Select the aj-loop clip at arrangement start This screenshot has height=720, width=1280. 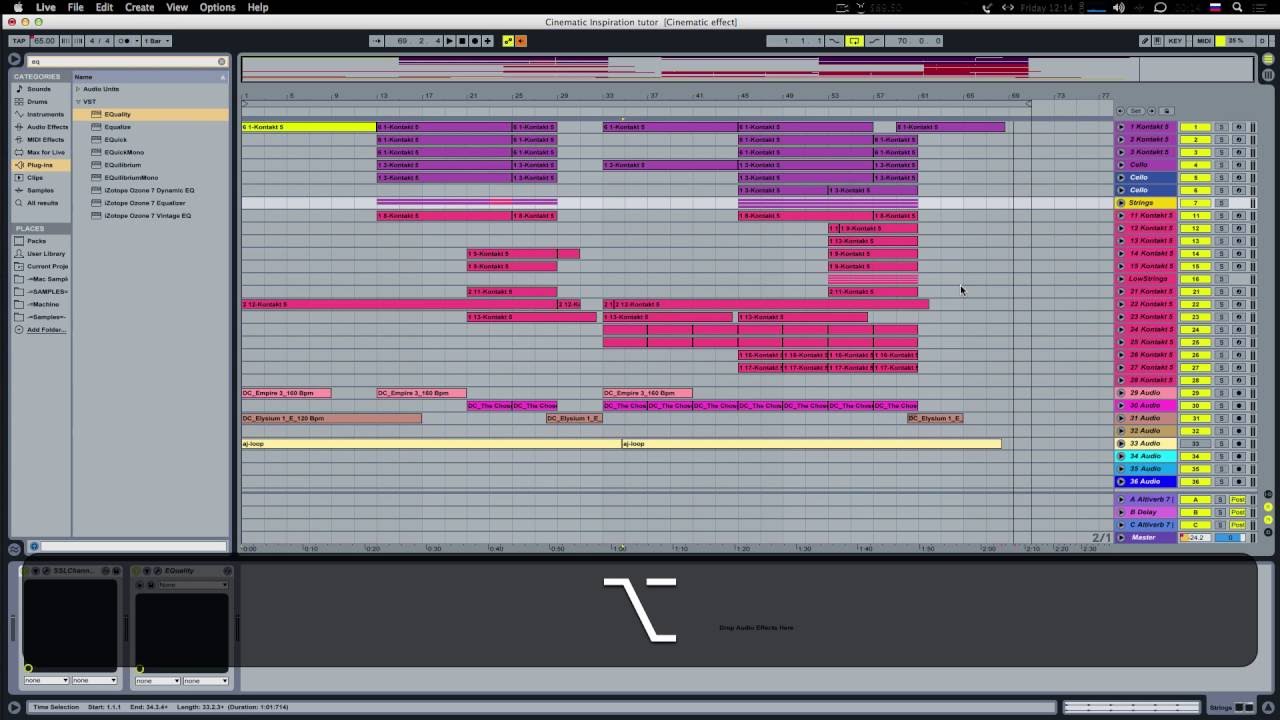click(431, 443)
